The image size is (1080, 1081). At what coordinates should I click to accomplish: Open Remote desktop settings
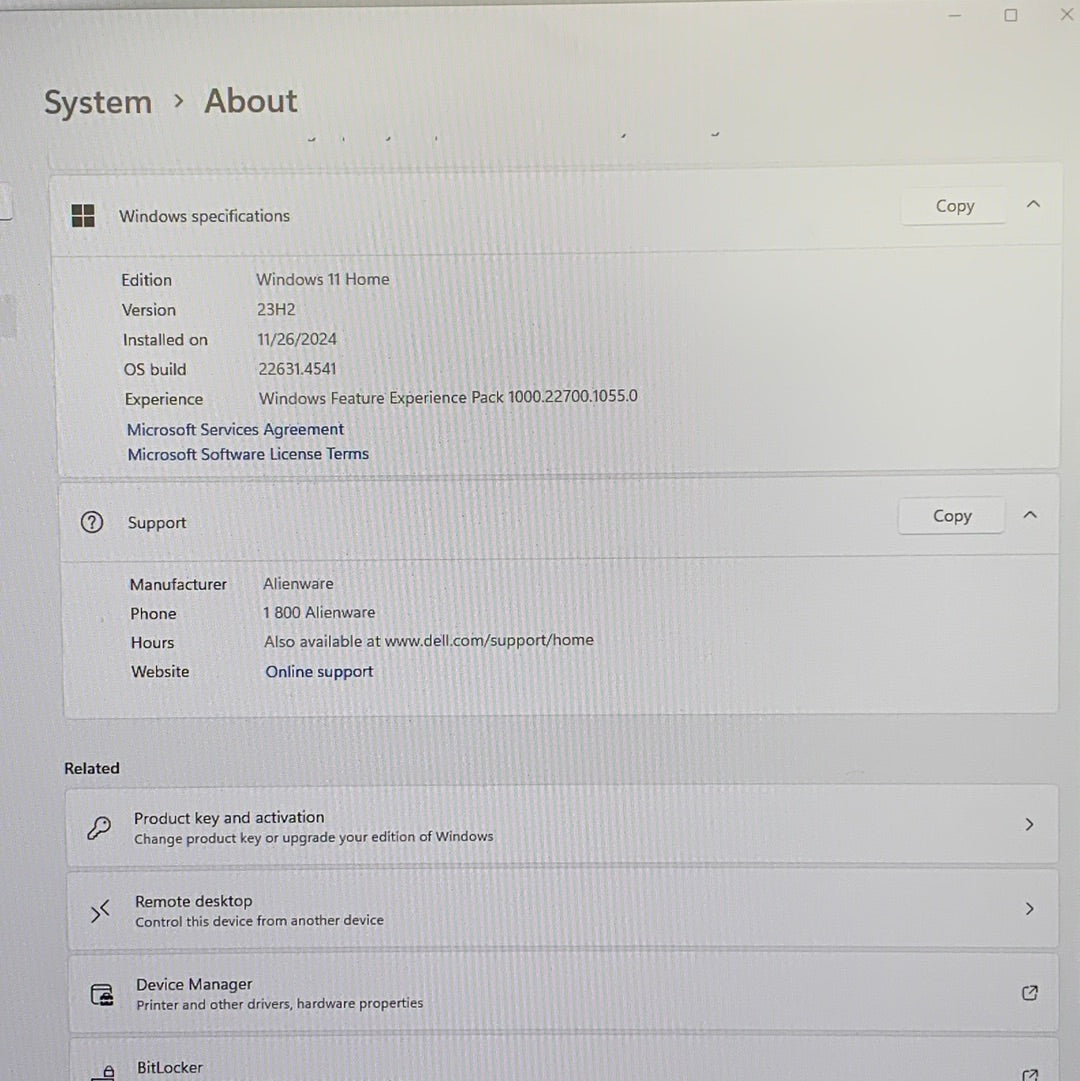(562, 910)
